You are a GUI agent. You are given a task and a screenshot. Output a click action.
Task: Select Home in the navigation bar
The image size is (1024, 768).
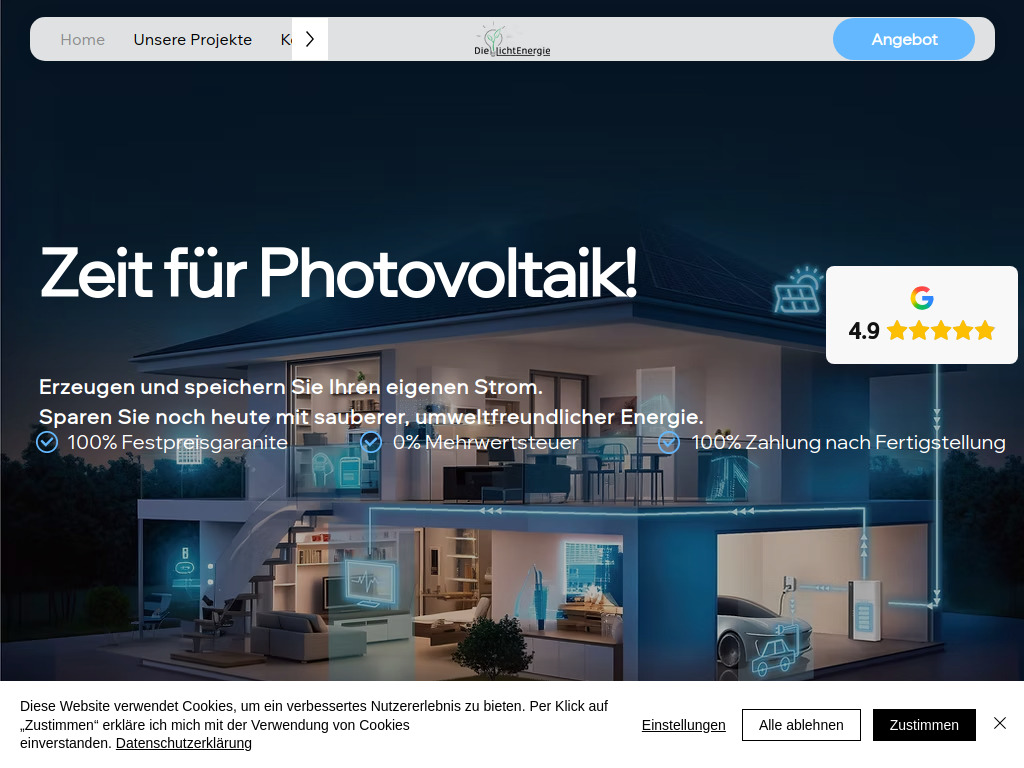pyautogui.click(x=82, y=39)
